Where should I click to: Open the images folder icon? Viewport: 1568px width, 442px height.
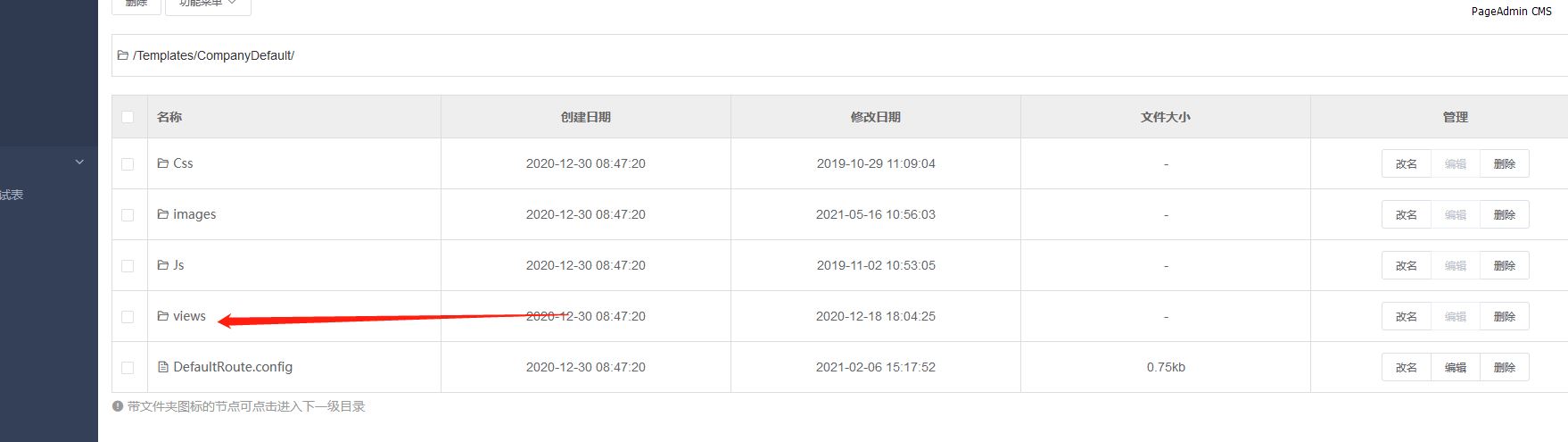tap(163, 214)
